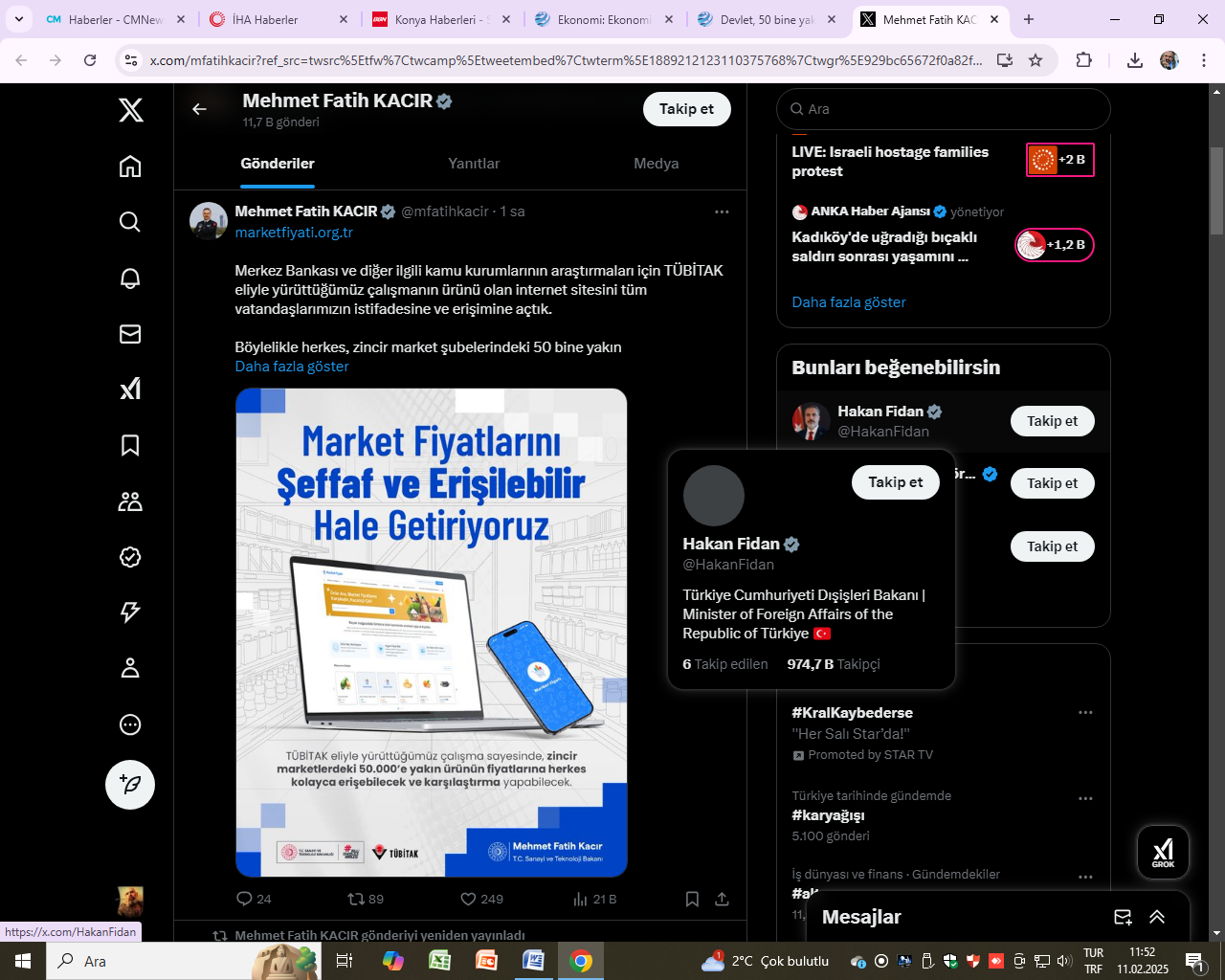Expand post text with Daha fazla göster
Screen dimensions: 1225x980
[x=292, y=367]
